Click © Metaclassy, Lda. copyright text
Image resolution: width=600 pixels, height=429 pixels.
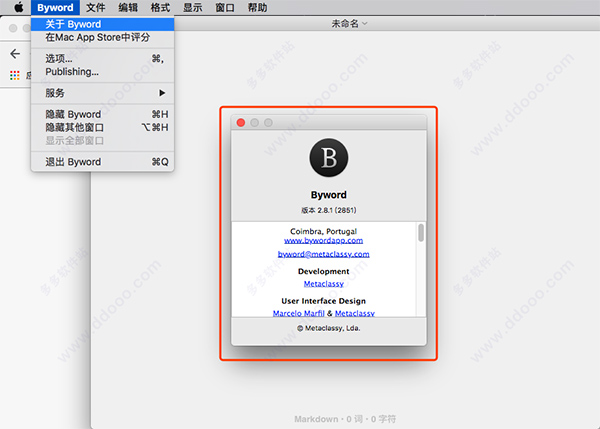329,328
